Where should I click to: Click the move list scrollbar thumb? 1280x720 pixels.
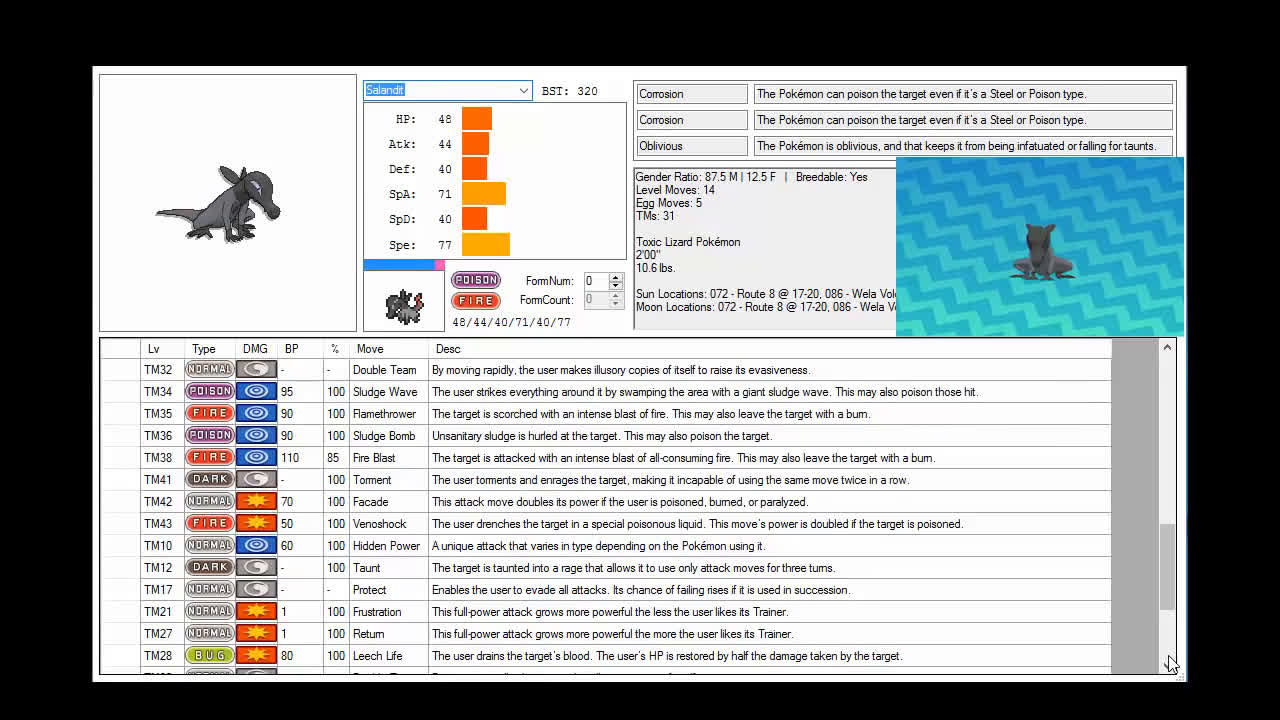point(1167,566)
